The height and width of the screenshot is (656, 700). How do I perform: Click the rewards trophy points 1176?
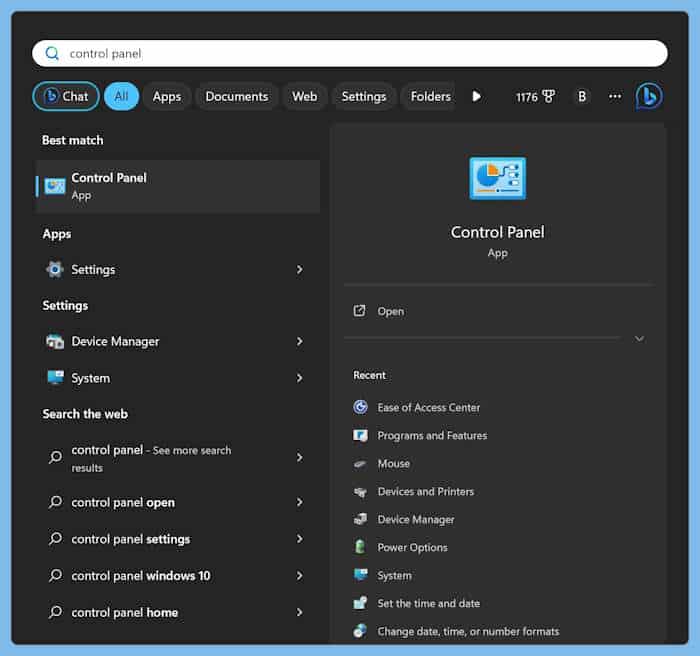tap(535, 96)
